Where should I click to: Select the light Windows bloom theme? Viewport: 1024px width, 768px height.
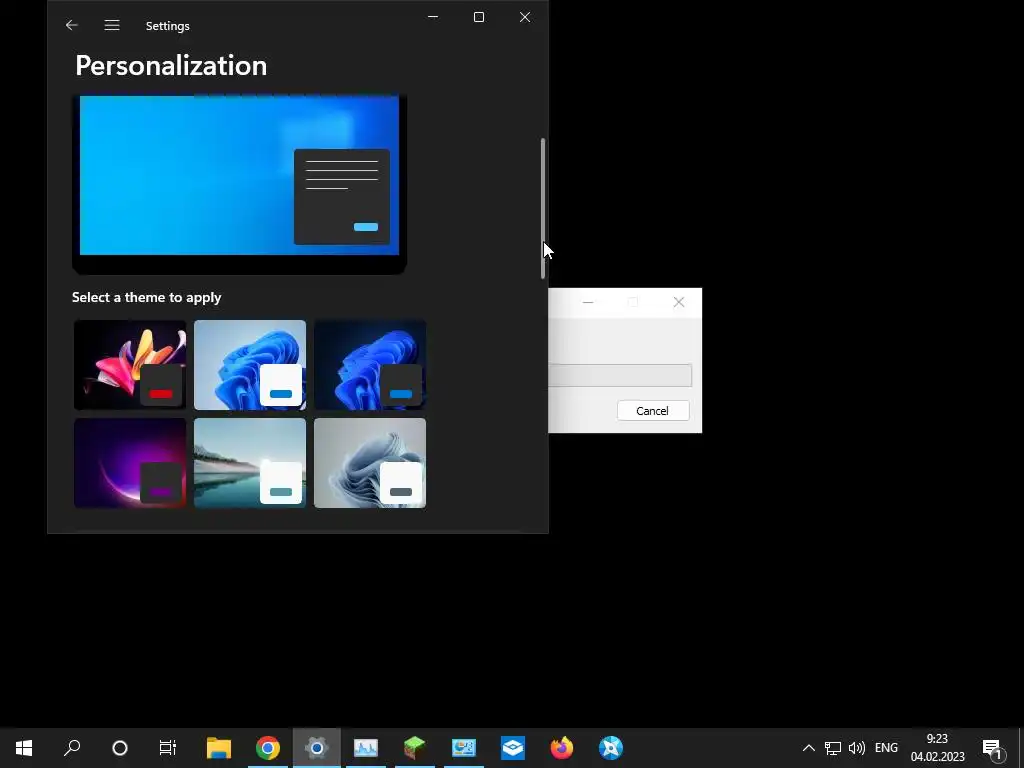coord(250,365)
